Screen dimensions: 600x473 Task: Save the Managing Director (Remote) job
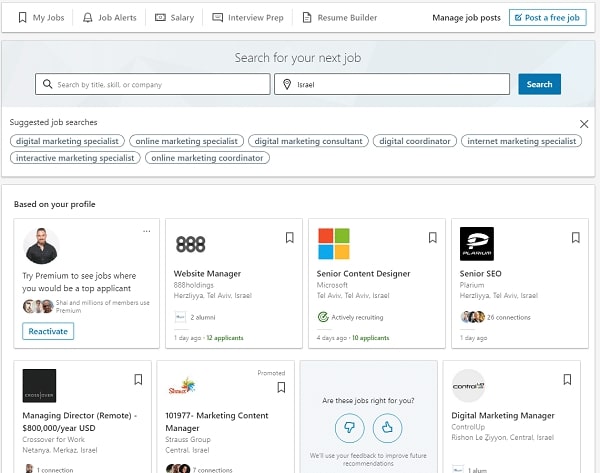tap(138, 380)
